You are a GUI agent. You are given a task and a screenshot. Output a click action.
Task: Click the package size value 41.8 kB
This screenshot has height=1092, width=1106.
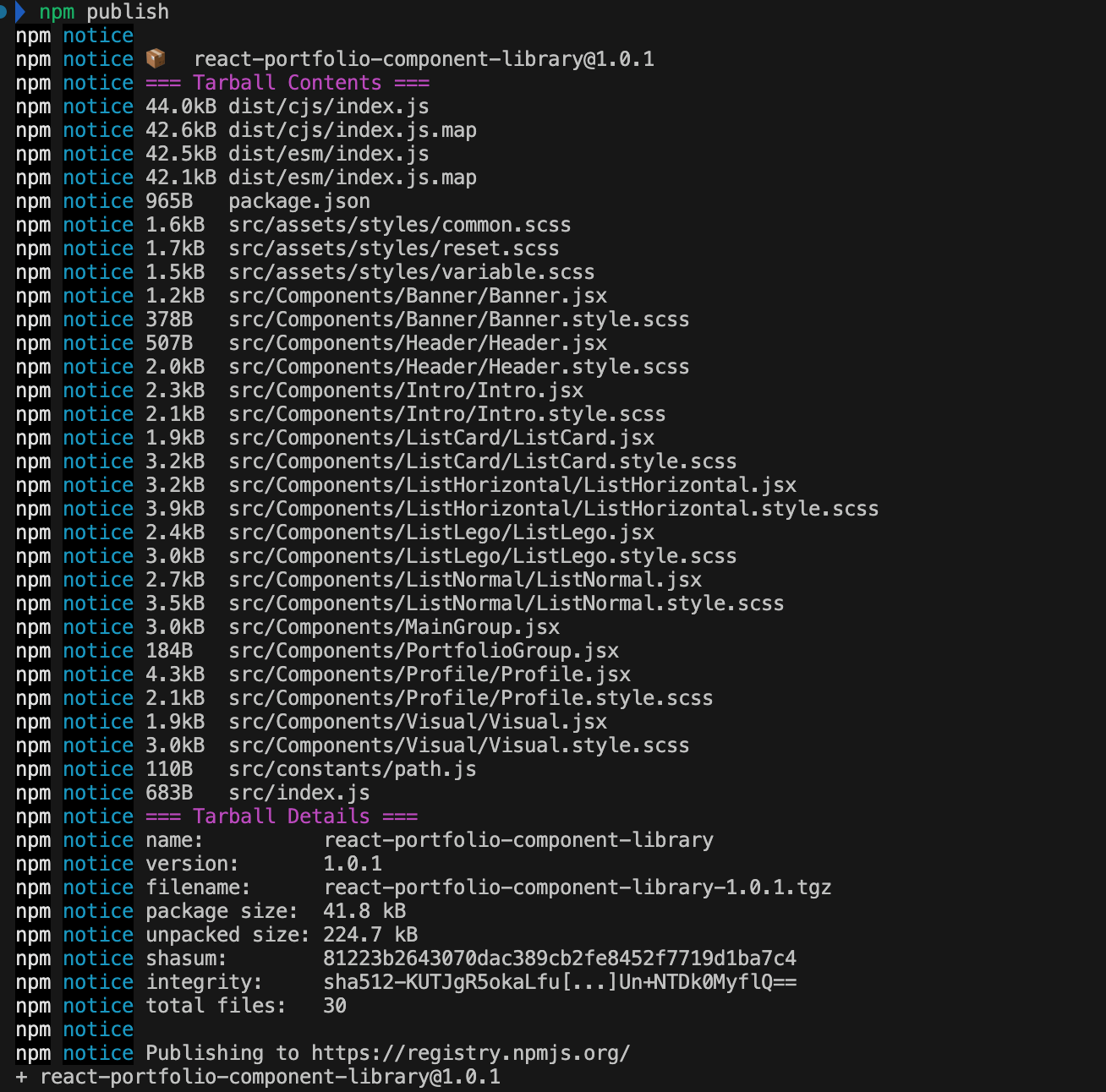(x=364, y=911)
